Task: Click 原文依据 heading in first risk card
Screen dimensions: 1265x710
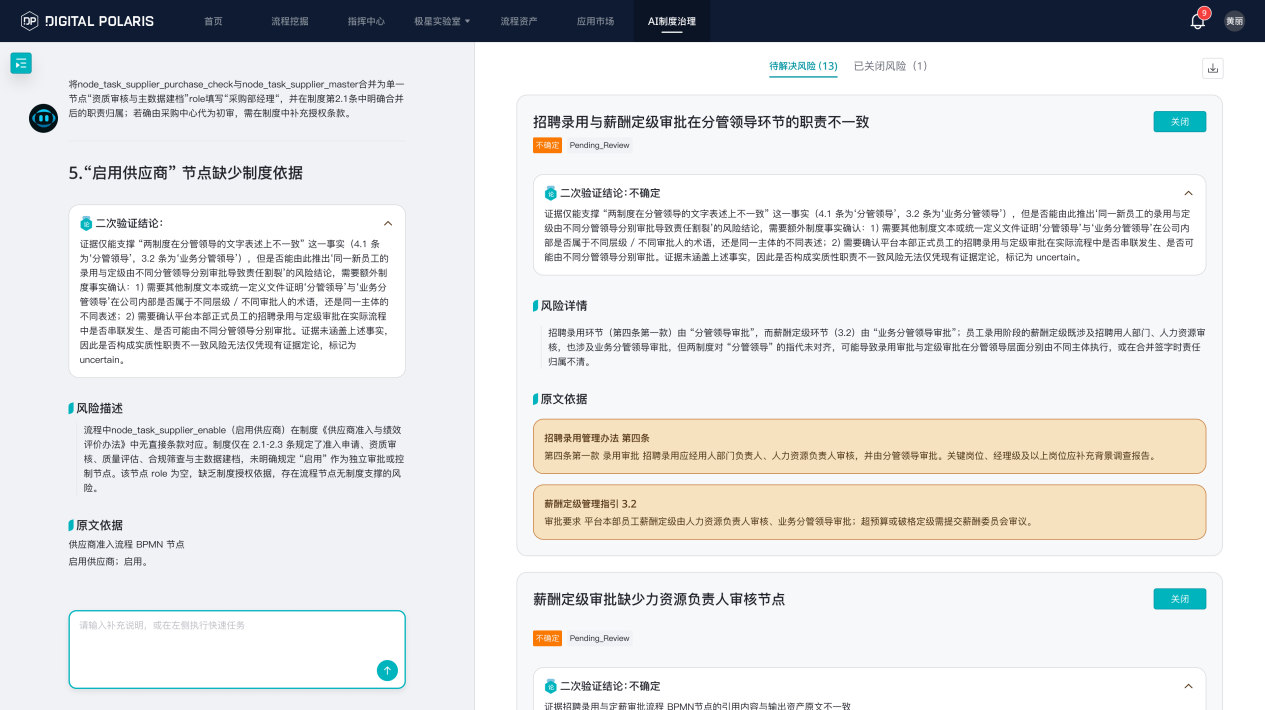Action: tap(564, 399)
